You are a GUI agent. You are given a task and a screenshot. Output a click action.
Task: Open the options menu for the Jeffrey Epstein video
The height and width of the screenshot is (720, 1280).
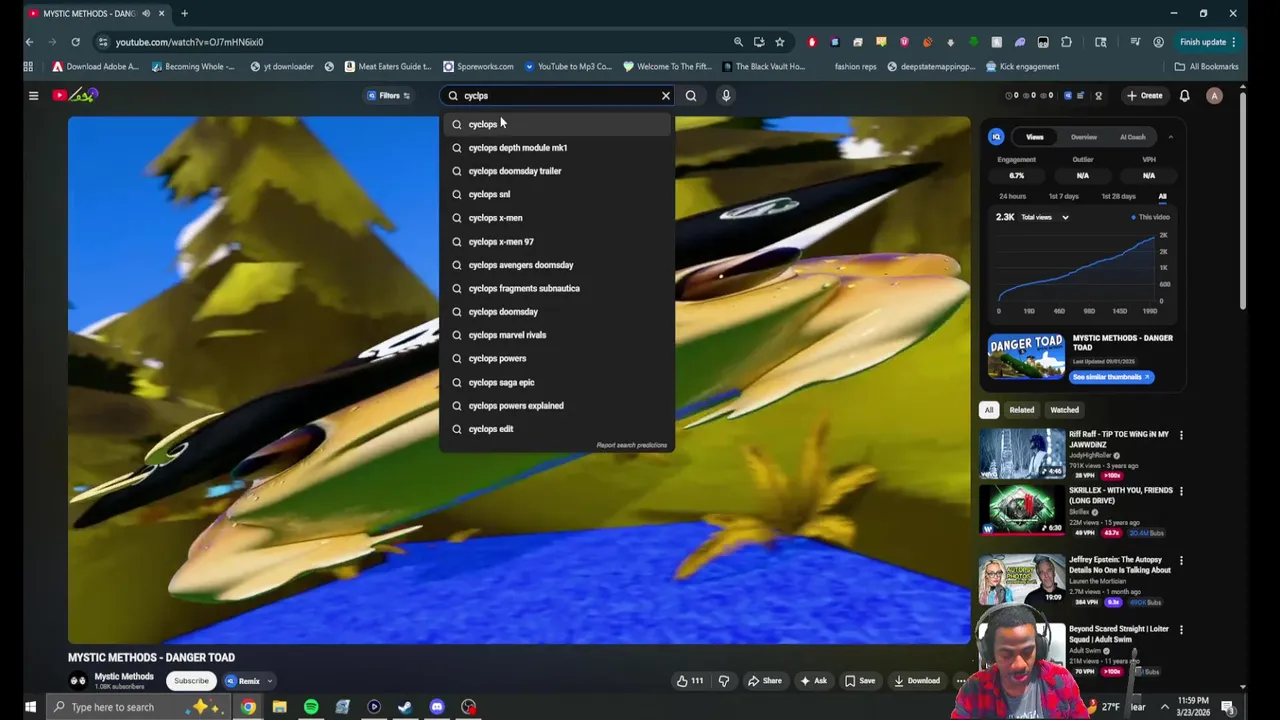[1181, 561]
